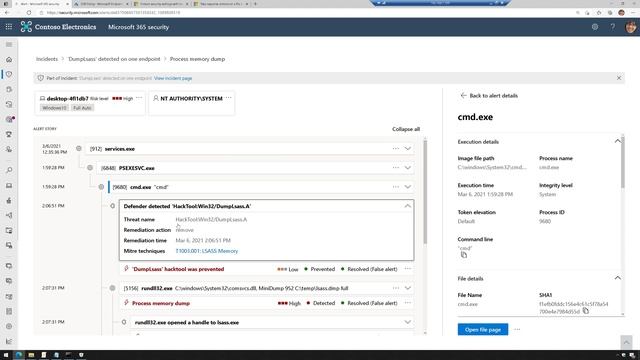Open a new browser tab

click(x=255, y=4)
